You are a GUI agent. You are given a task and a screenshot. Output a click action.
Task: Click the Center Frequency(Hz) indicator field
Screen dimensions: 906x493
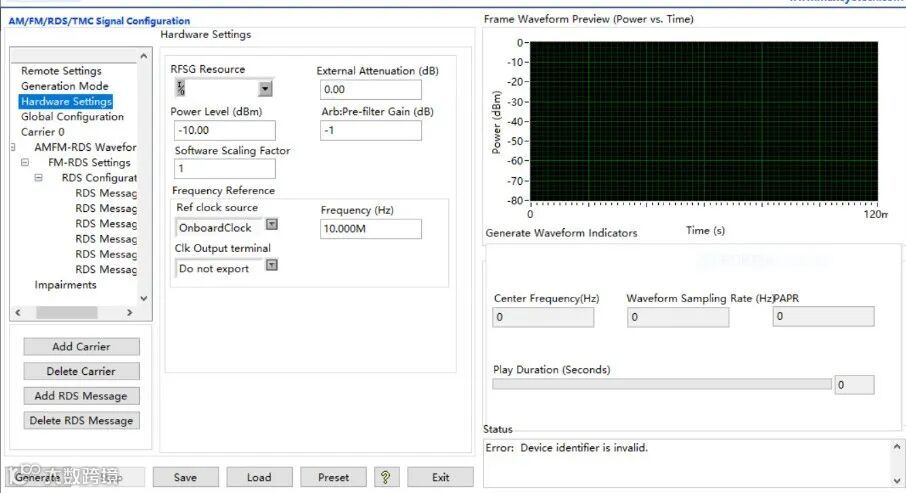point(543,317)
